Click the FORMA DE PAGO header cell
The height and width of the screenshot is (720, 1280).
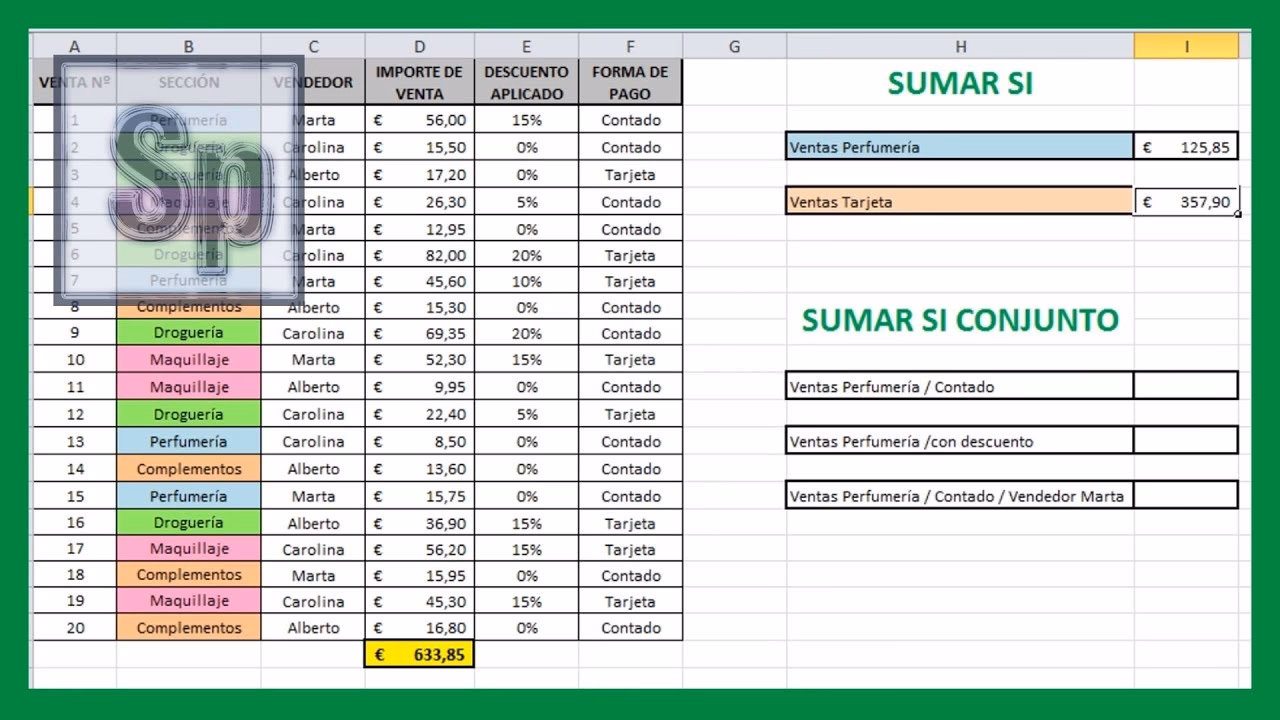tap(630, 83)
